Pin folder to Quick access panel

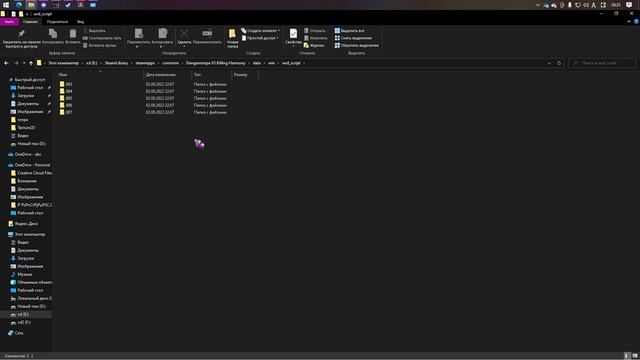[22, 38]
